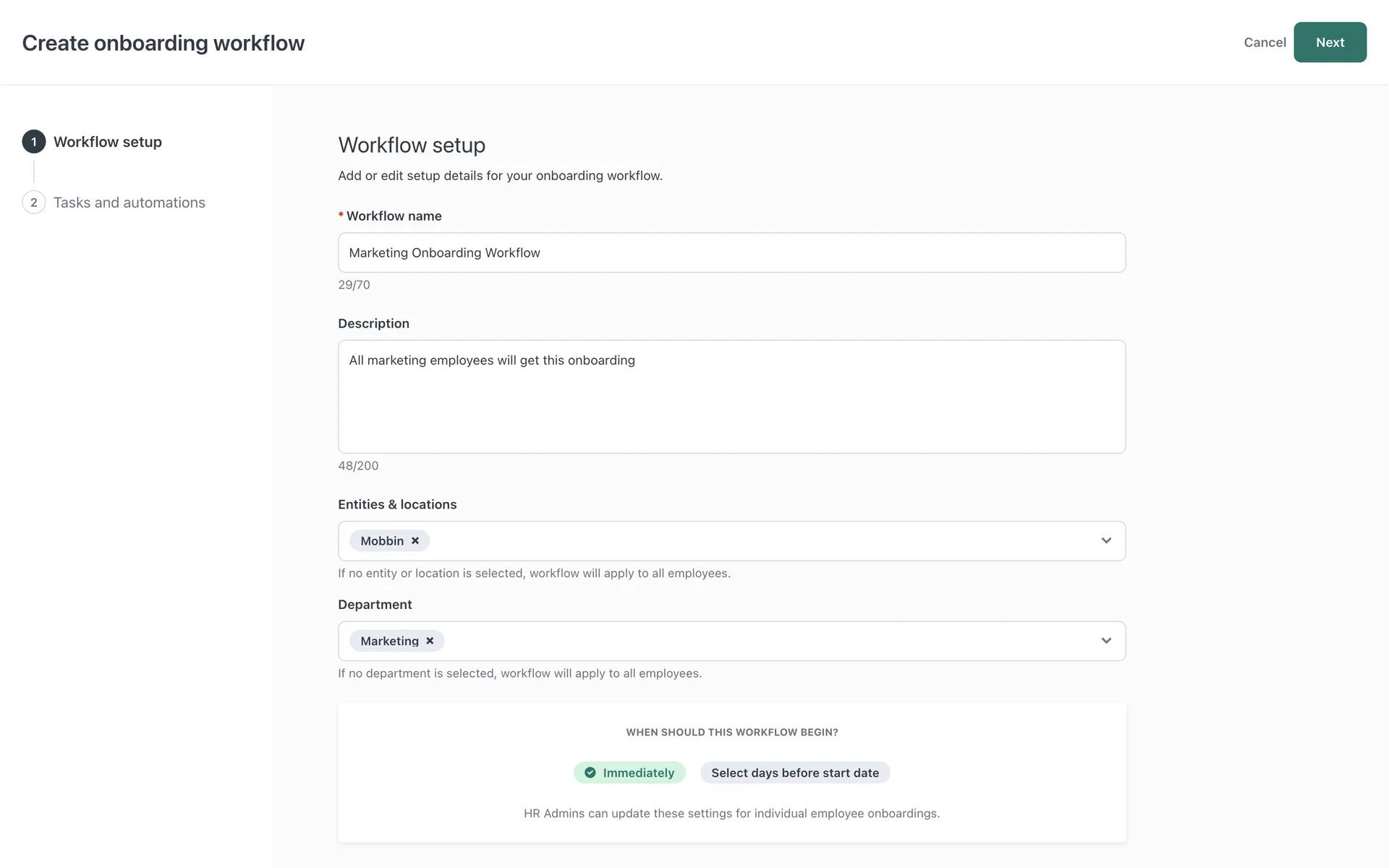Viewport: 1389px width, 868px height.
Task: Expand the Entities & locations chevron
Action: (1105, 541)
